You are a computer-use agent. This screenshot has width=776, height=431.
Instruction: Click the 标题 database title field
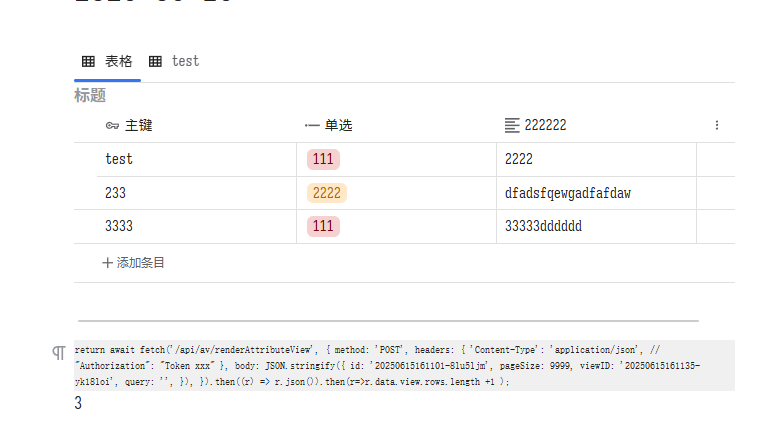coord(90,96)
